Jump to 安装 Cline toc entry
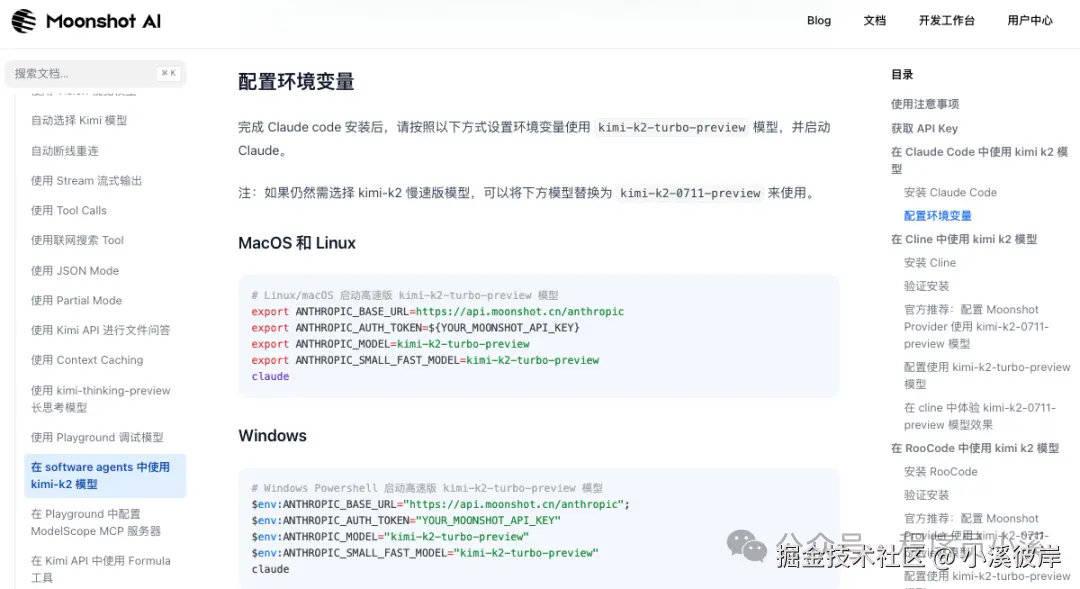Screen dimensions: 1080x589 (930, 262)
